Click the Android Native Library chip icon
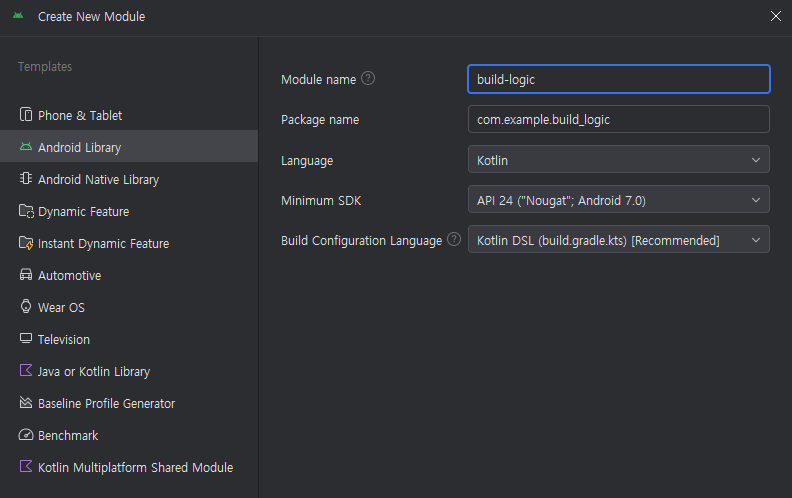 pyautogui.click(x=26, y=178)
